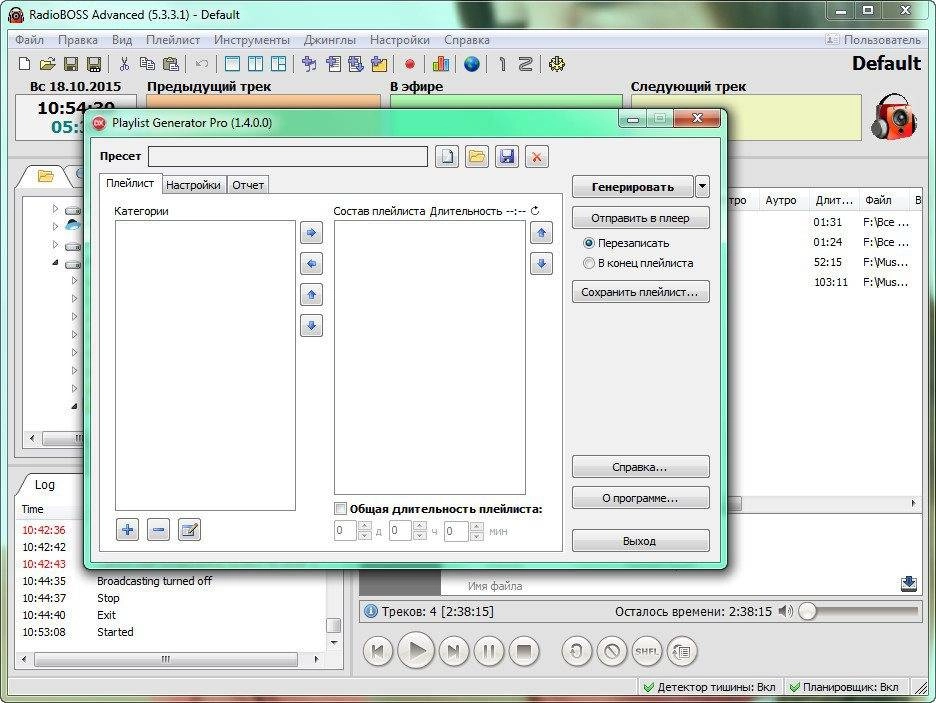Image resolution: width=936 pixels, height=703 pixels.
Task: Select the В конец плейлиста radio button
Action: coord(589,263)
